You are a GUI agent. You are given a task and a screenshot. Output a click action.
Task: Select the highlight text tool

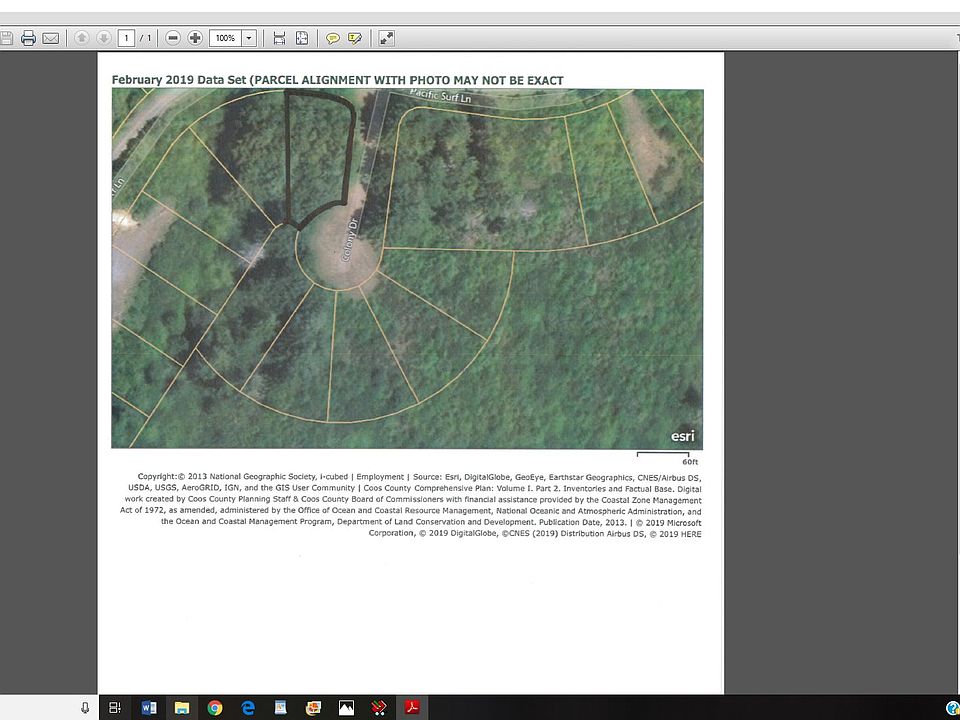coord(354,39)
